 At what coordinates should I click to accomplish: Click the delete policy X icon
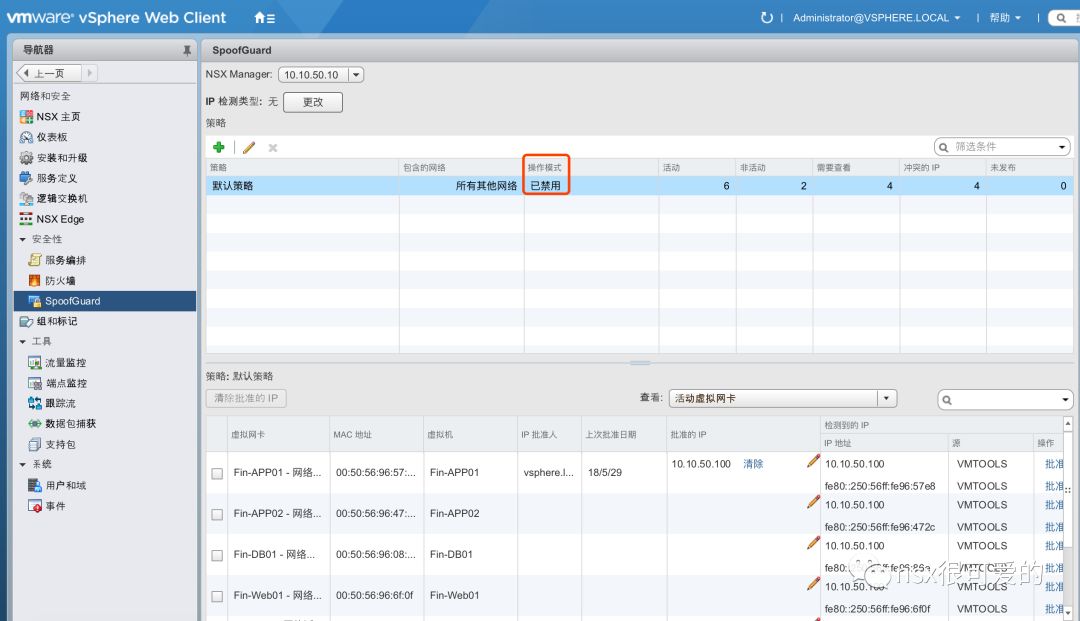(x=273, y=147)
